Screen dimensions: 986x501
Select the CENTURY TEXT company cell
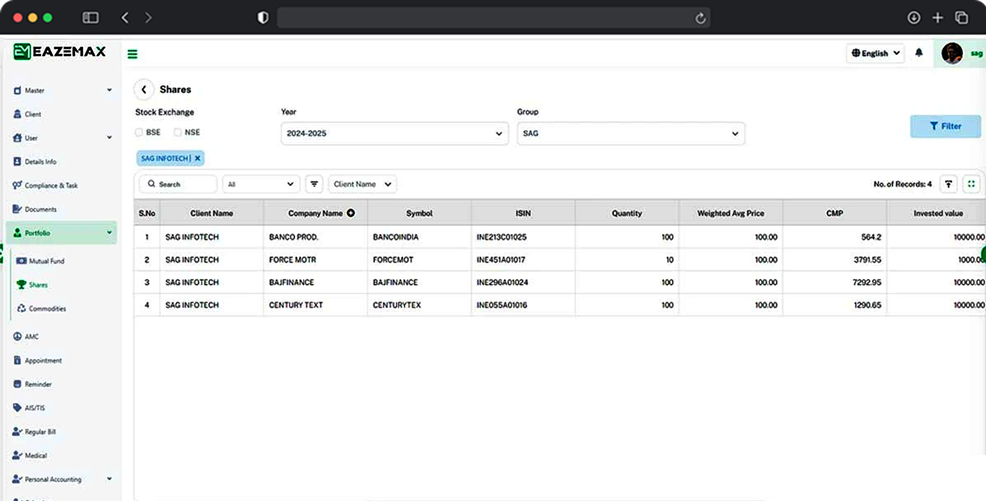point(316,305)
